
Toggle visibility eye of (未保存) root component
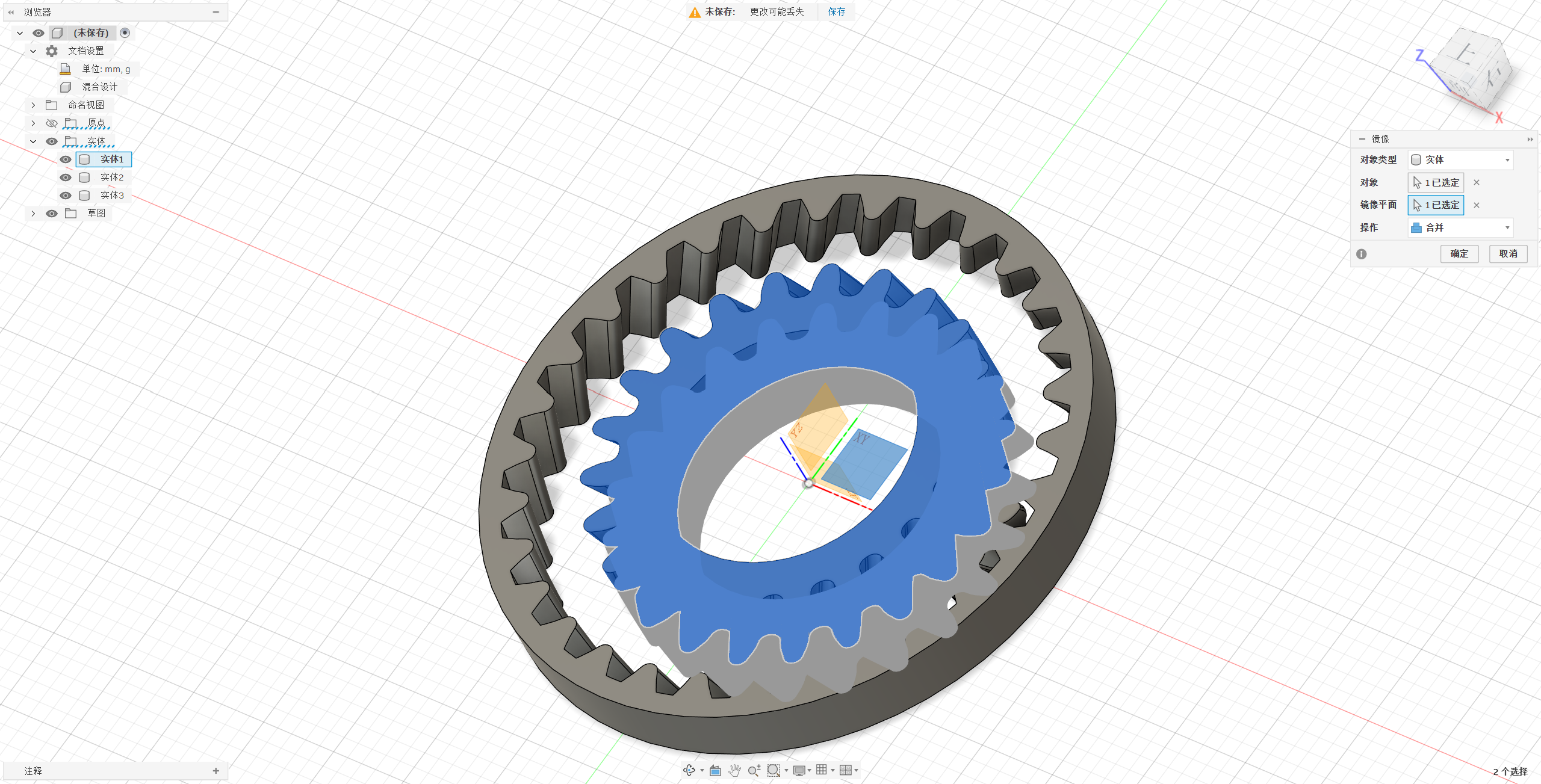click(x=39, y=33)
